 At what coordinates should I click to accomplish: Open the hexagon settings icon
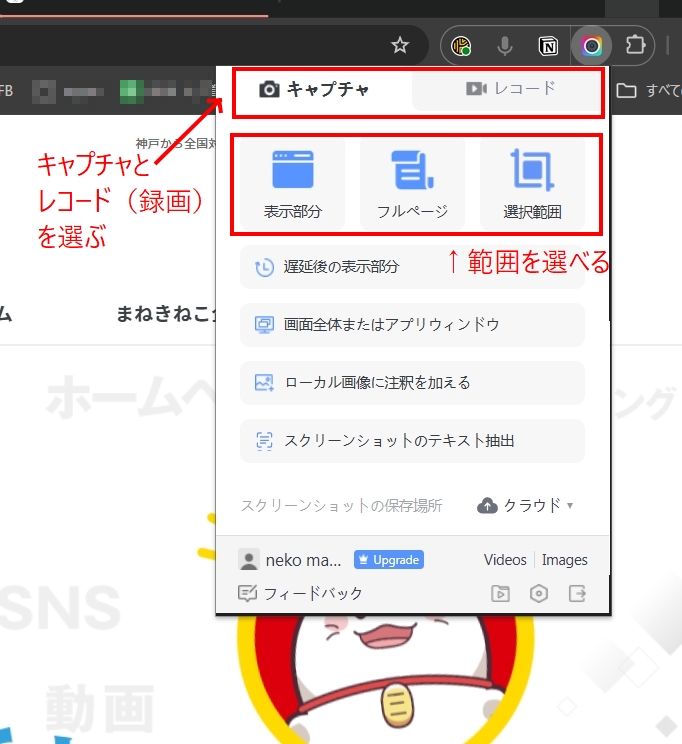(539, 594)
